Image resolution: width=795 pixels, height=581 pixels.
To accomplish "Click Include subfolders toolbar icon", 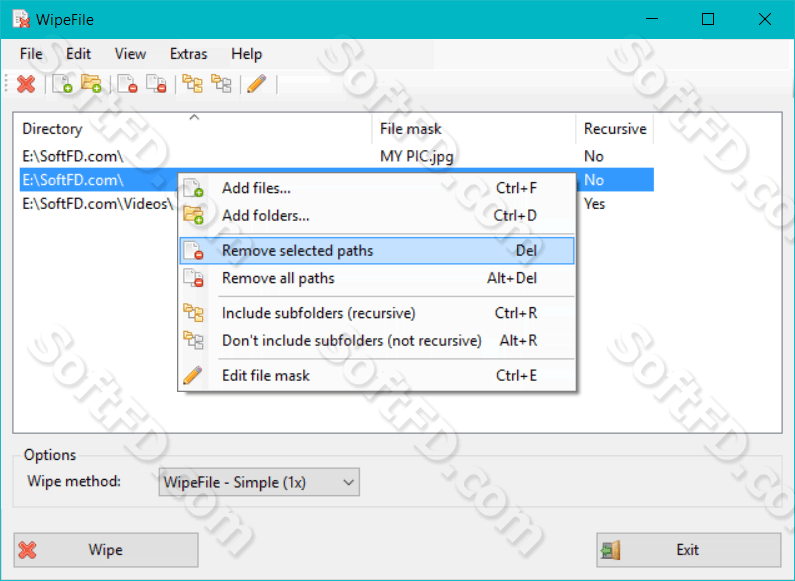I will coord(192,84).
